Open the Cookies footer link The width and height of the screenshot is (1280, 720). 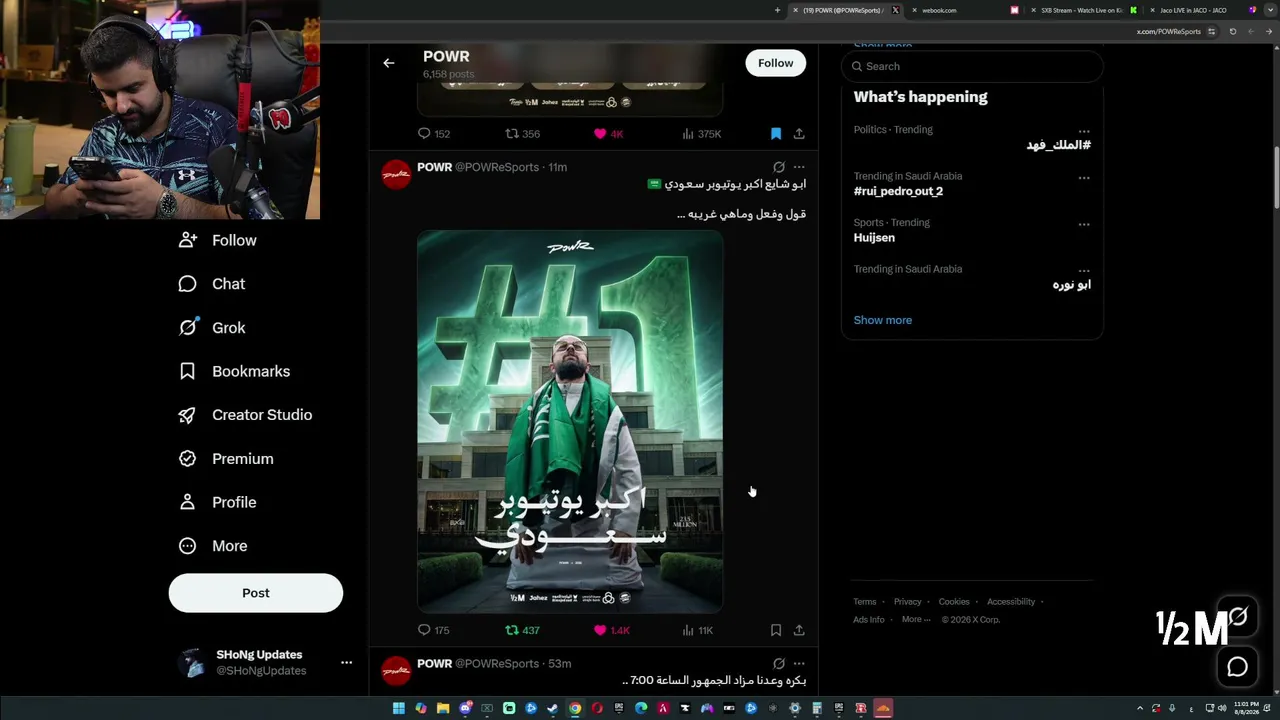pyautogui.click(x=954, y=602)
